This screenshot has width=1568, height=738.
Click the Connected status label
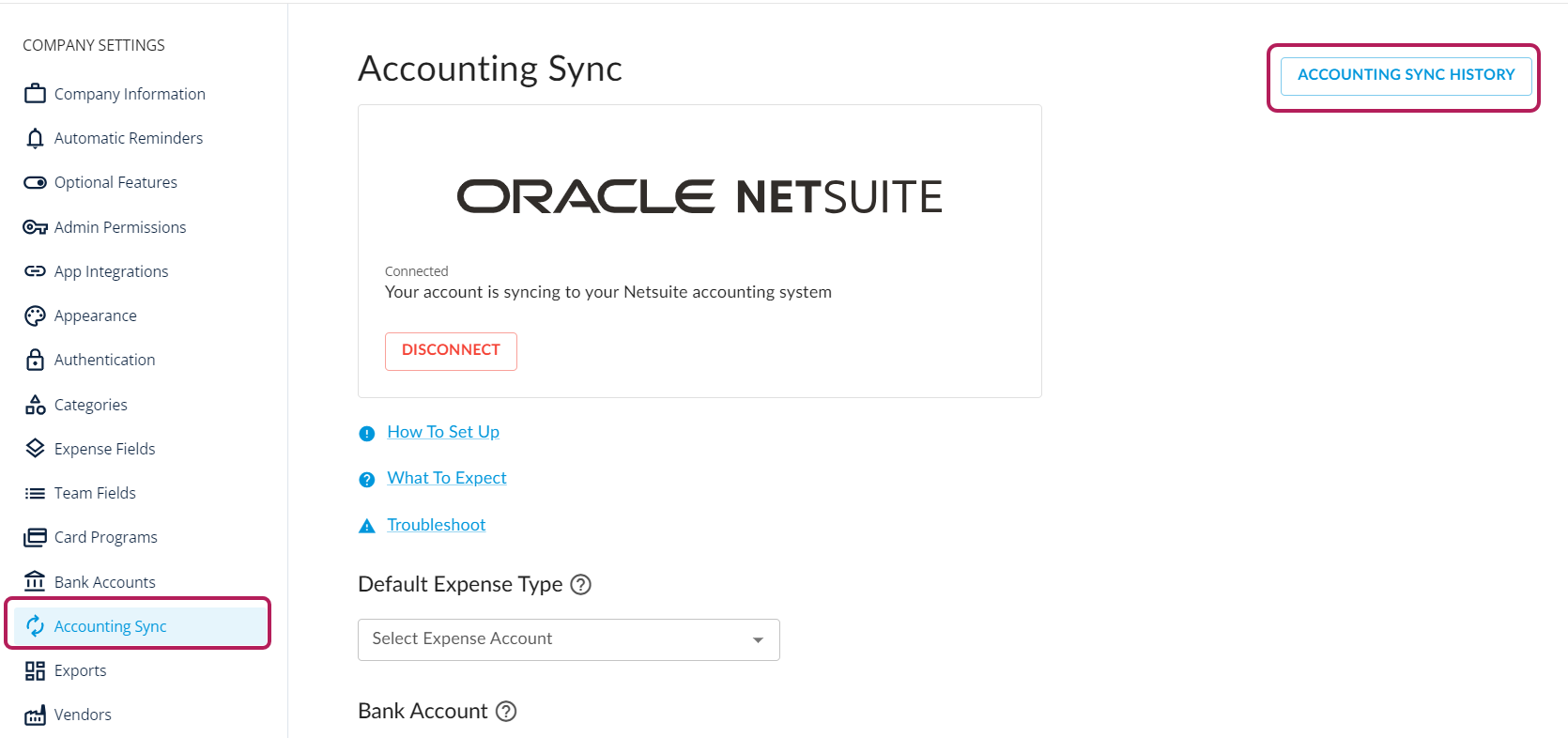(417, 271)
